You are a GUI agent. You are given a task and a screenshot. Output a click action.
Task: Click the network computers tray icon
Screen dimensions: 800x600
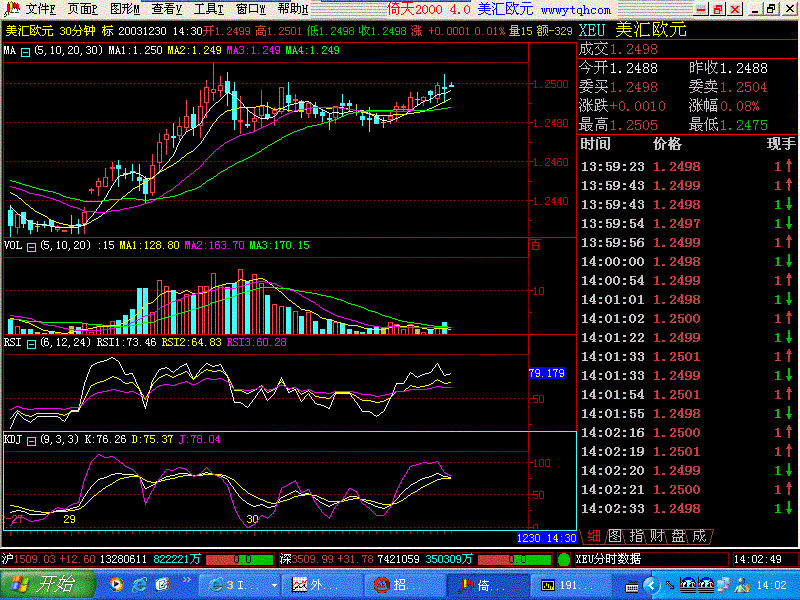pyautogui.click(x=724, y=585)
